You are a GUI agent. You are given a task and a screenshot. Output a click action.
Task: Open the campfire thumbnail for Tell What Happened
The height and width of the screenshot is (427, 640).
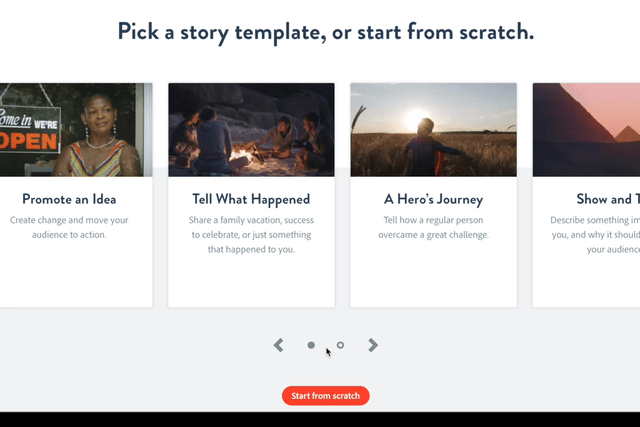(251, 130)
